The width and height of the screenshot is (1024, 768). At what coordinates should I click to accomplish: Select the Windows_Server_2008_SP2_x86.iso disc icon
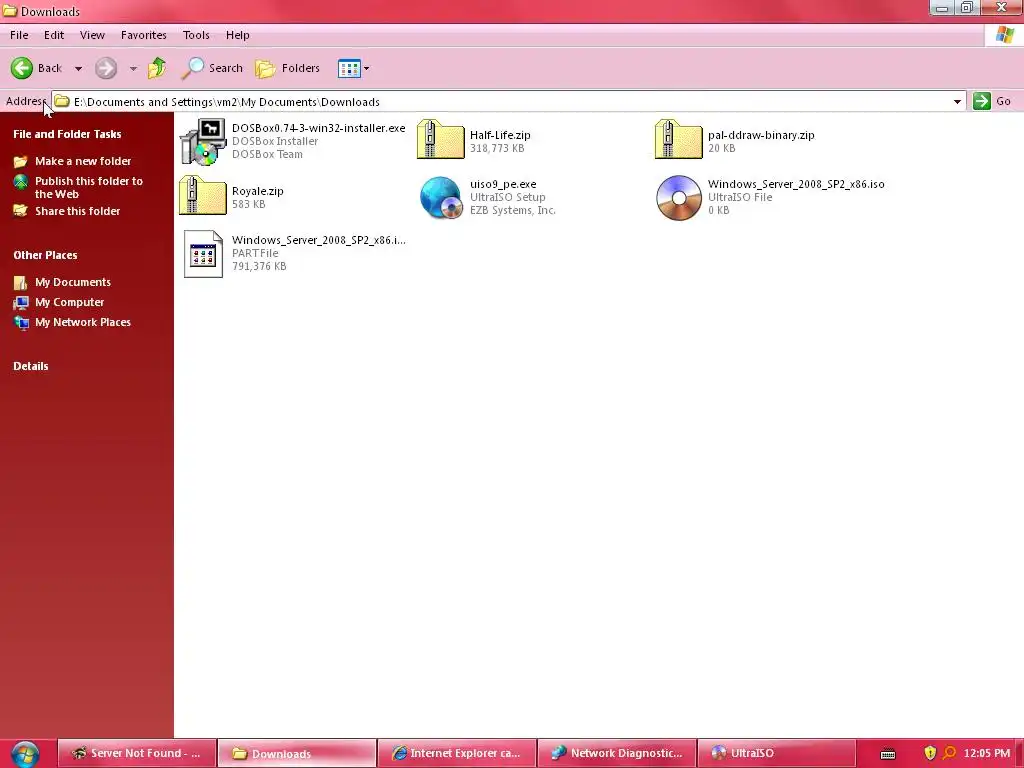(x=679, y=198)
